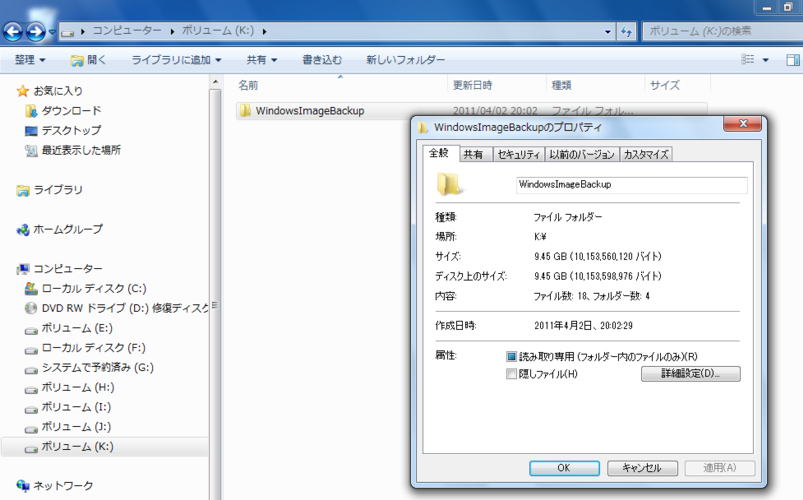This screenshot has width=803, height=500.
Task: Select ボリューム (H:) in navigation tree
Action: (77, 387)
